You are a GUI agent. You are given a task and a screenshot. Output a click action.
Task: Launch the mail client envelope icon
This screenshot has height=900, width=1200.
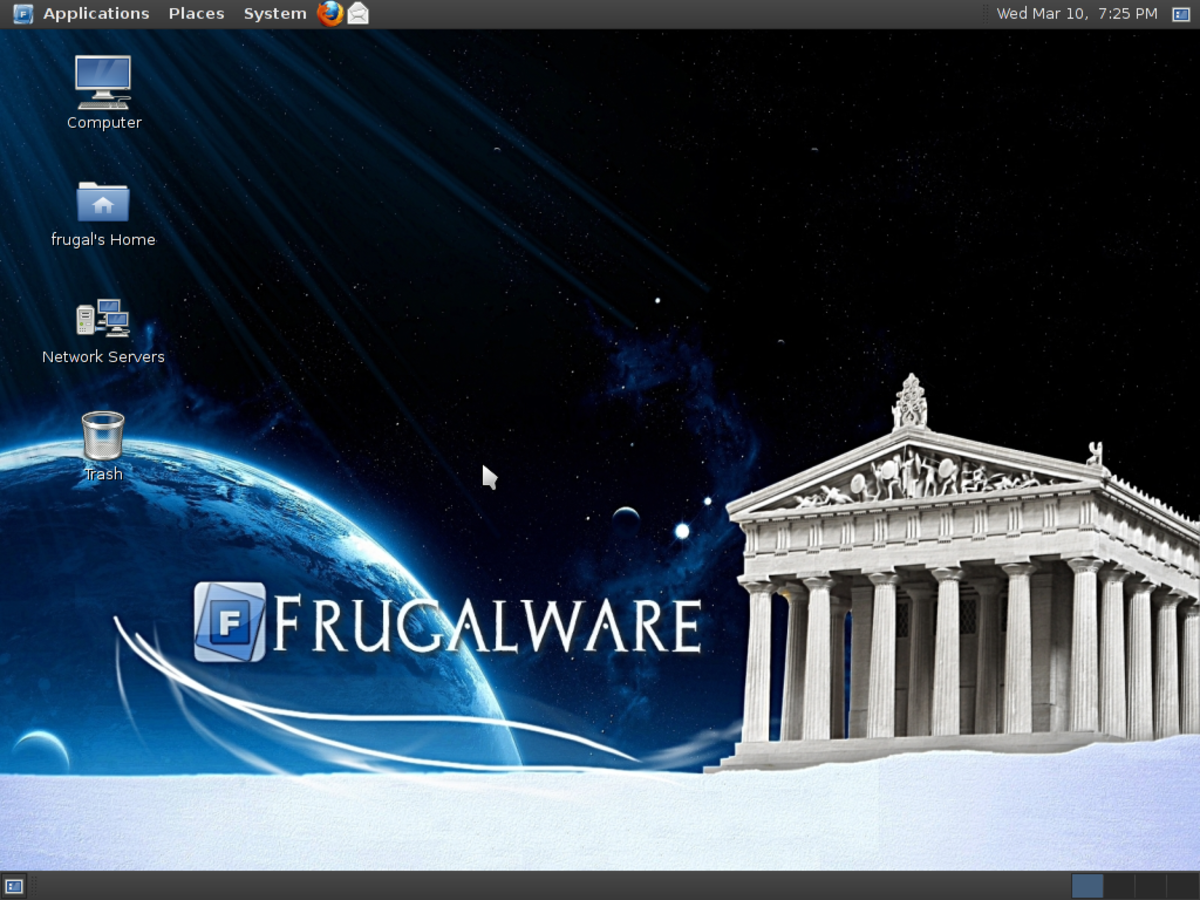pyautogui.click(x=358, y=14)
